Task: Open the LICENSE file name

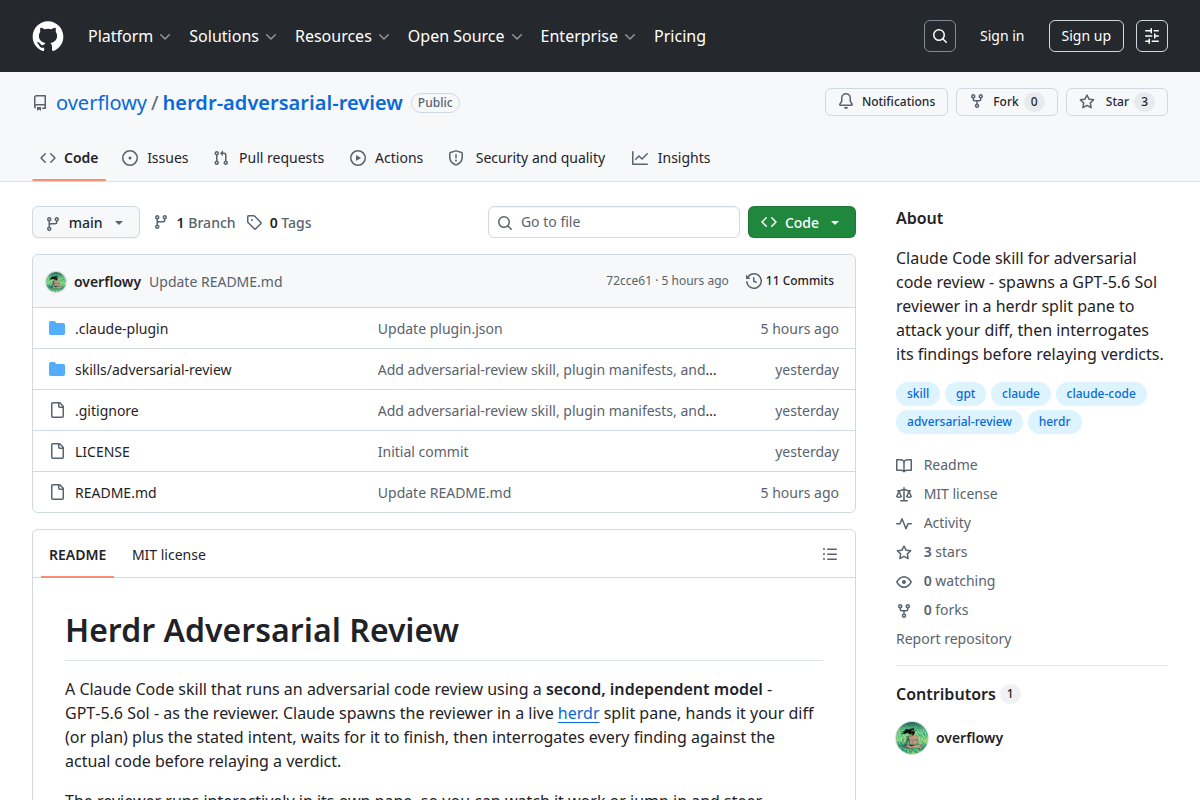Action: pyautogui.click(x=102, y=452)
